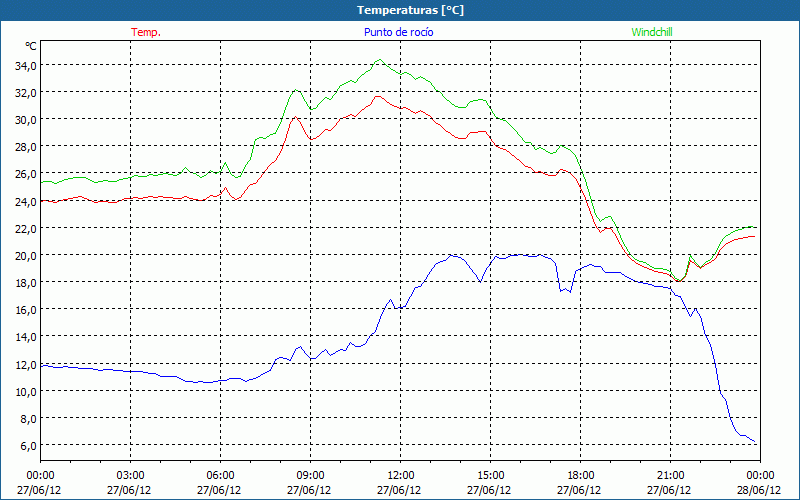The height and width of the screenshot is (500, 800).
Task: Click the 24,0 y-axis value
Action: [26, 202]
